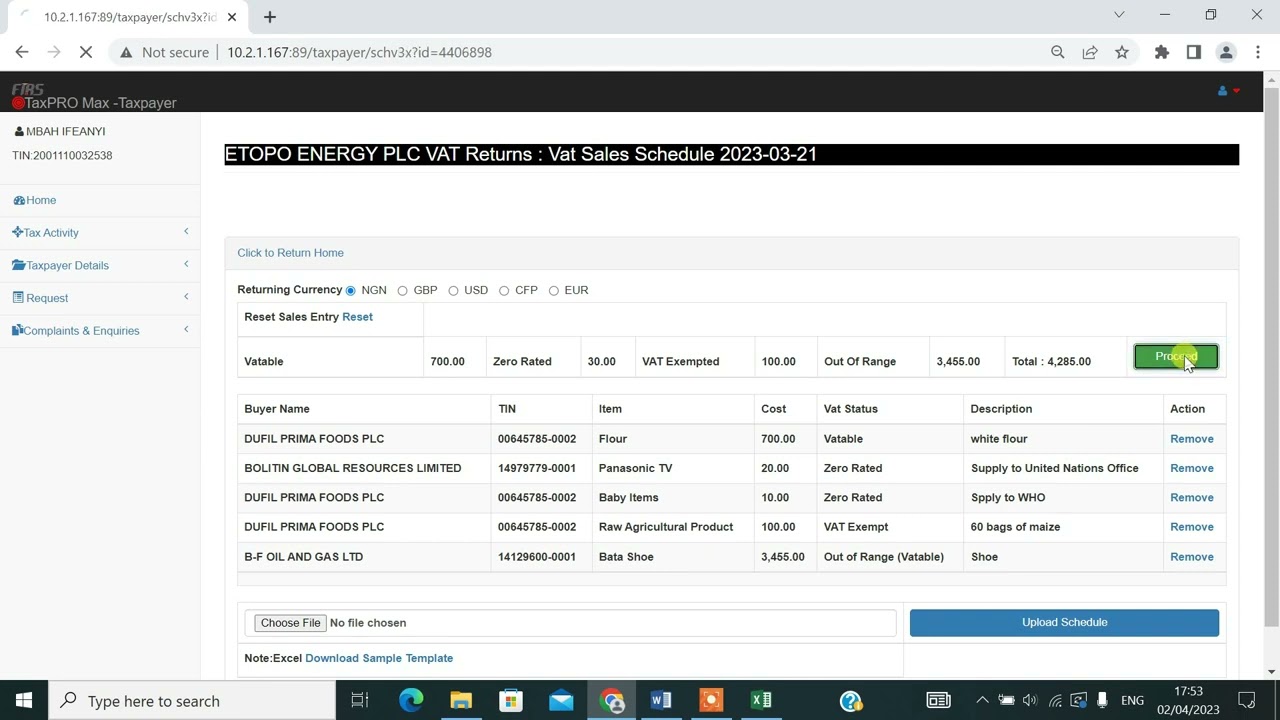Download the Sample Template
The height and width of the screenshot is (720, 1280).
click(x=379, y=658)
